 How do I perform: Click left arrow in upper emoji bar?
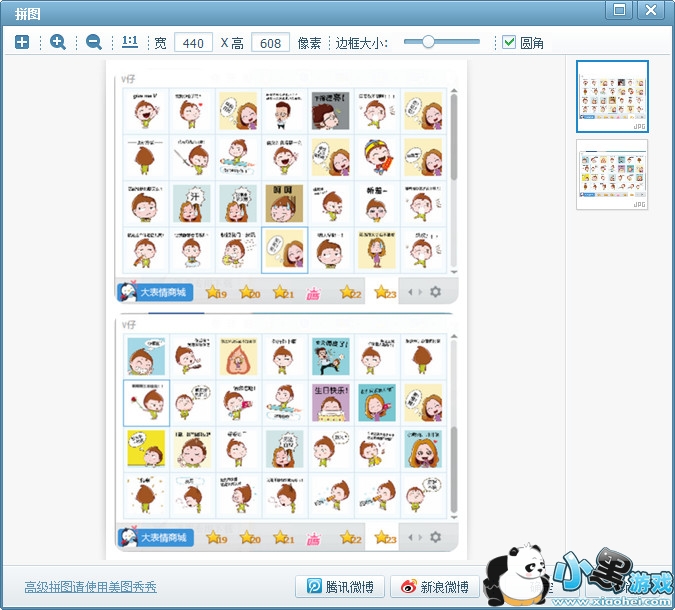(x=410, y=292)
